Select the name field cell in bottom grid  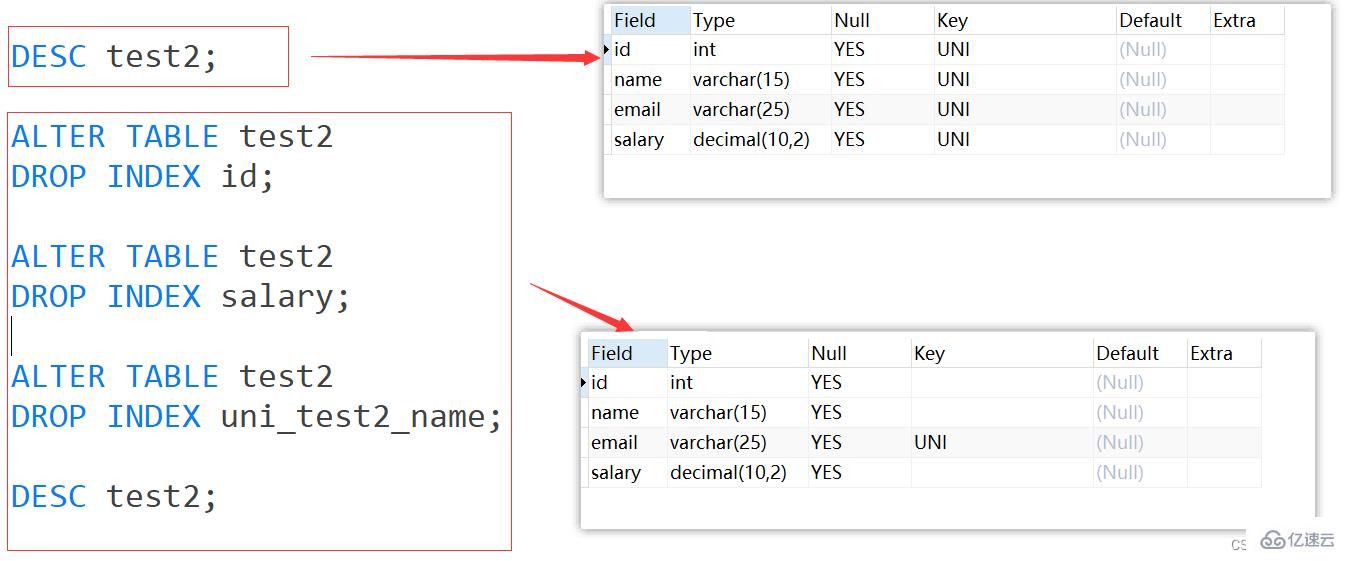coord(627,413)
